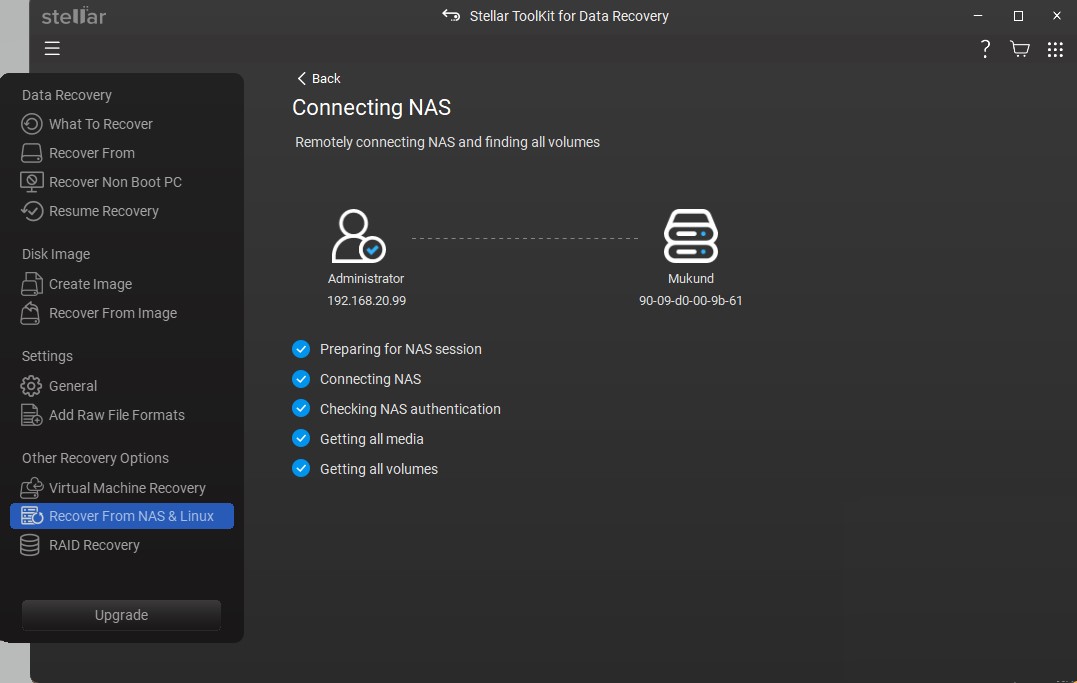Open Recover Non Boot PC option
The height and width of the screenshot is (683, 1077).
pos(115,182)
